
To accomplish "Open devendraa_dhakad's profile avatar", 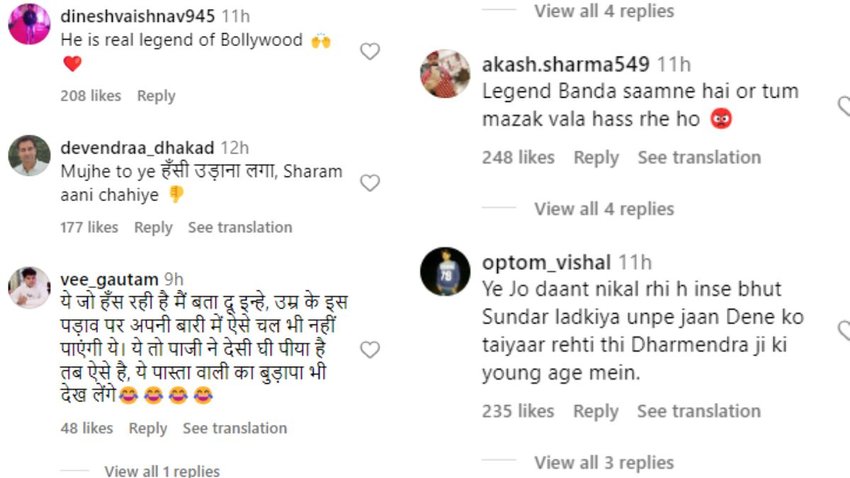I will coord(29,155).
